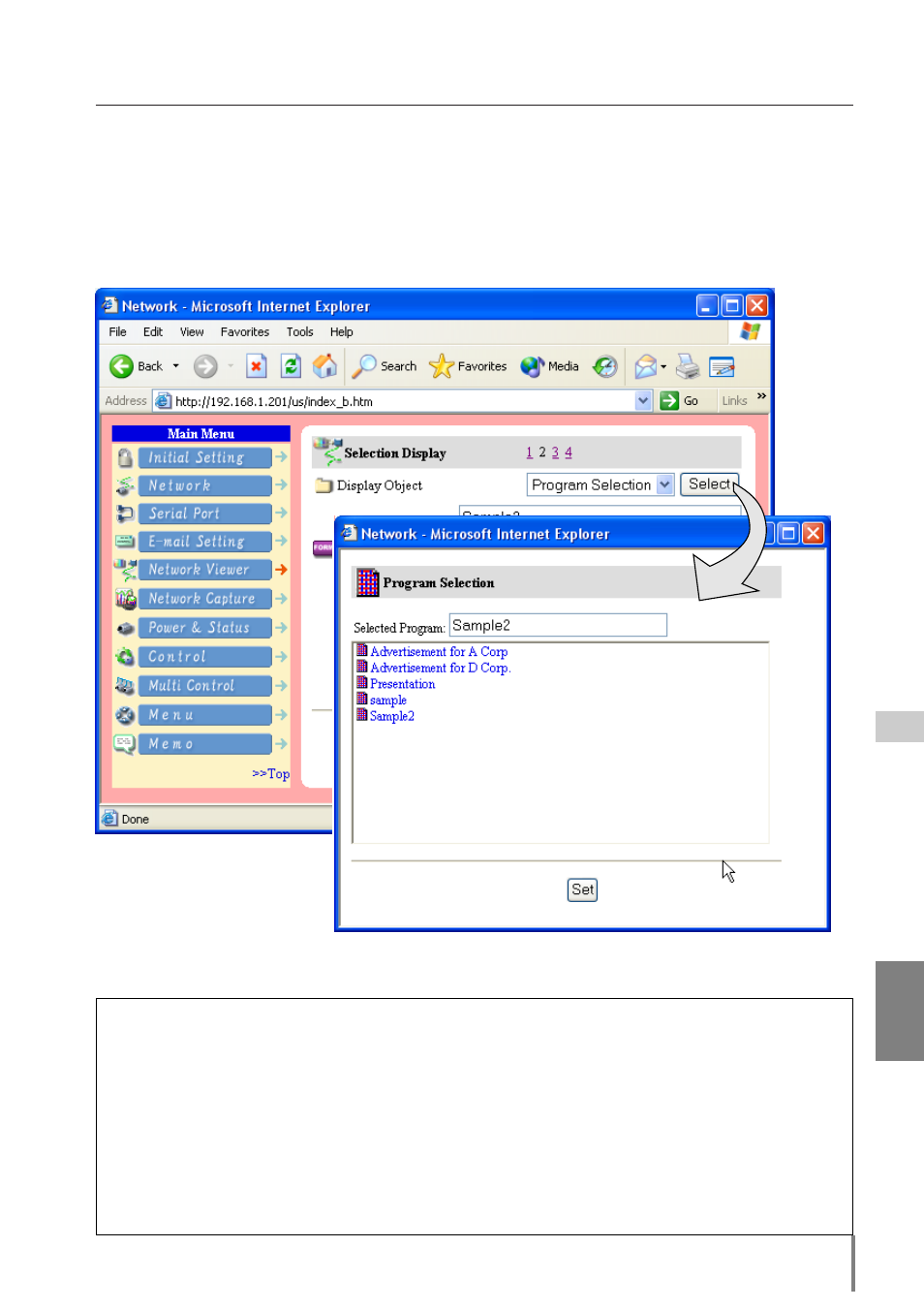This screenshot has width=924, height=1309.
Task: Click the Multi Control icon
Action: coord(125,686)
